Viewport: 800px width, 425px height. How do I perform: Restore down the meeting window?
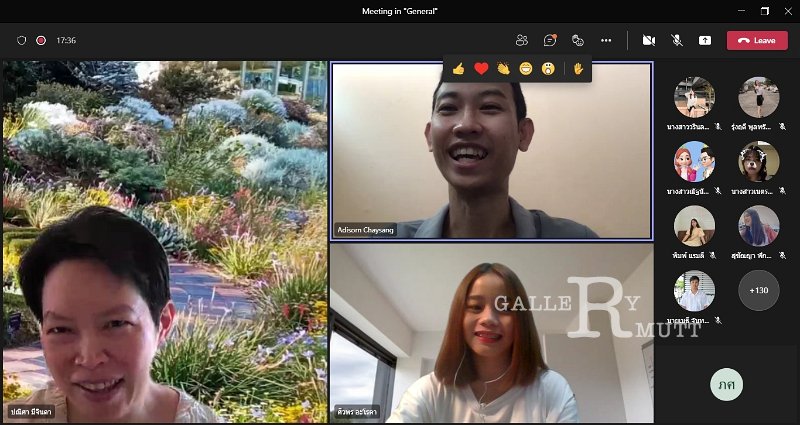(765, 11)
